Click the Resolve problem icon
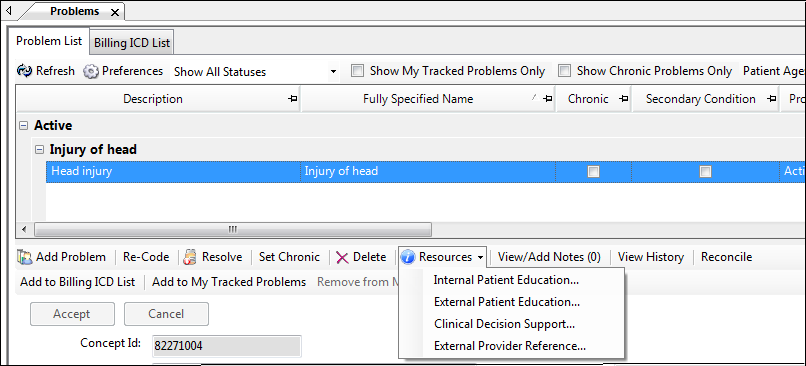This screenshot has width=806, height=366. click(x=191, y=257)
